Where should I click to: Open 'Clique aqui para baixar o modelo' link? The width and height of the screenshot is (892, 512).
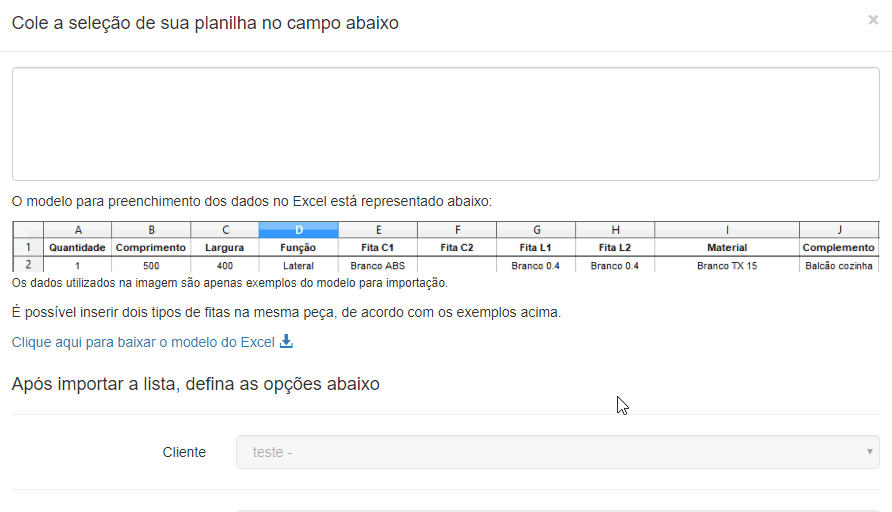[x=143, y=342]
